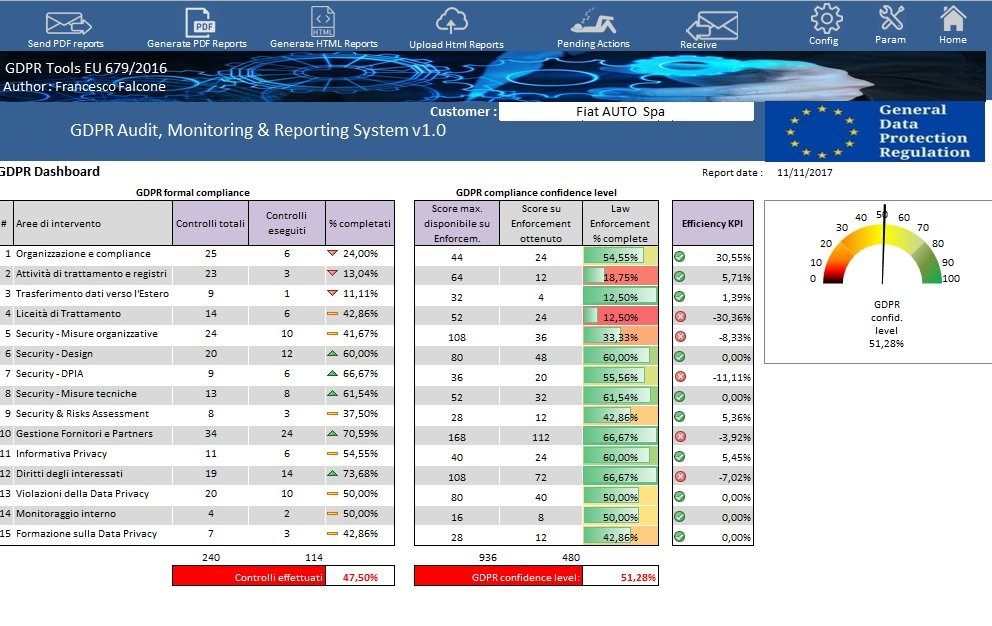
Task: Click the Customer field Fiat AUTO Spa
Action: pos(626,112)
